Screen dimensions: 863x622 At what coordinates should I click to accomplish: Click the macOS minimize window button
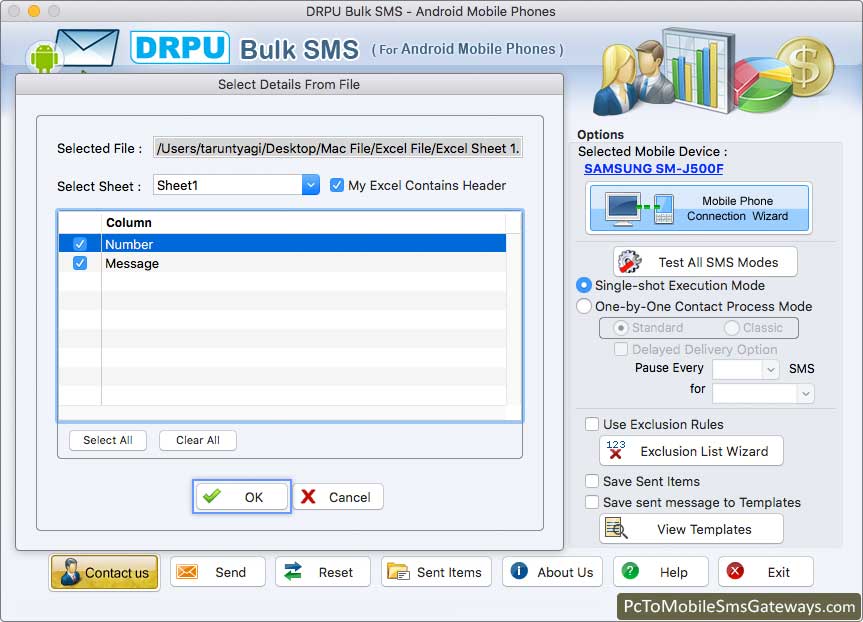click(34, 11)
